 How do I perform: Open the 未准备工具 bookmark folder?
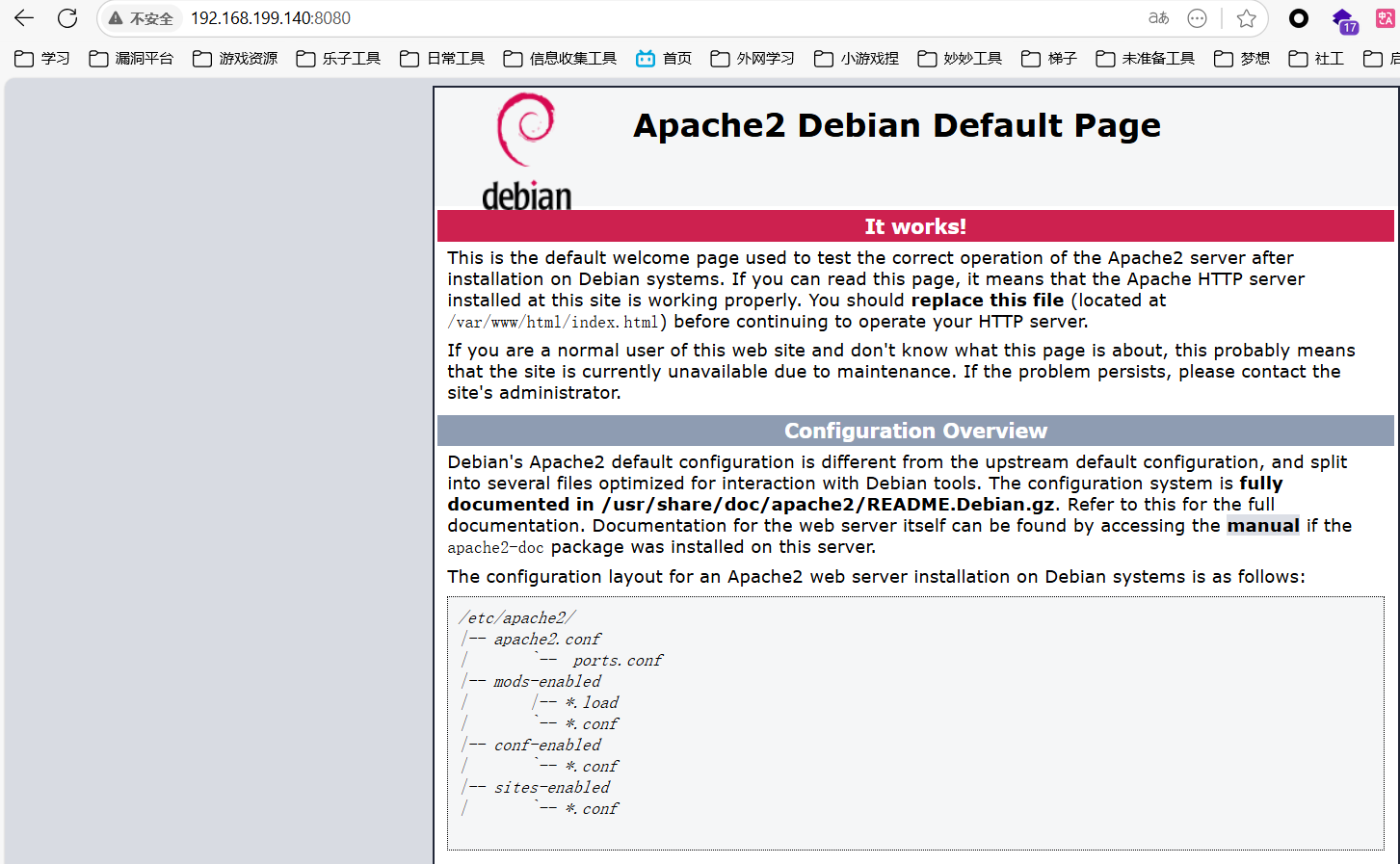1146,59
